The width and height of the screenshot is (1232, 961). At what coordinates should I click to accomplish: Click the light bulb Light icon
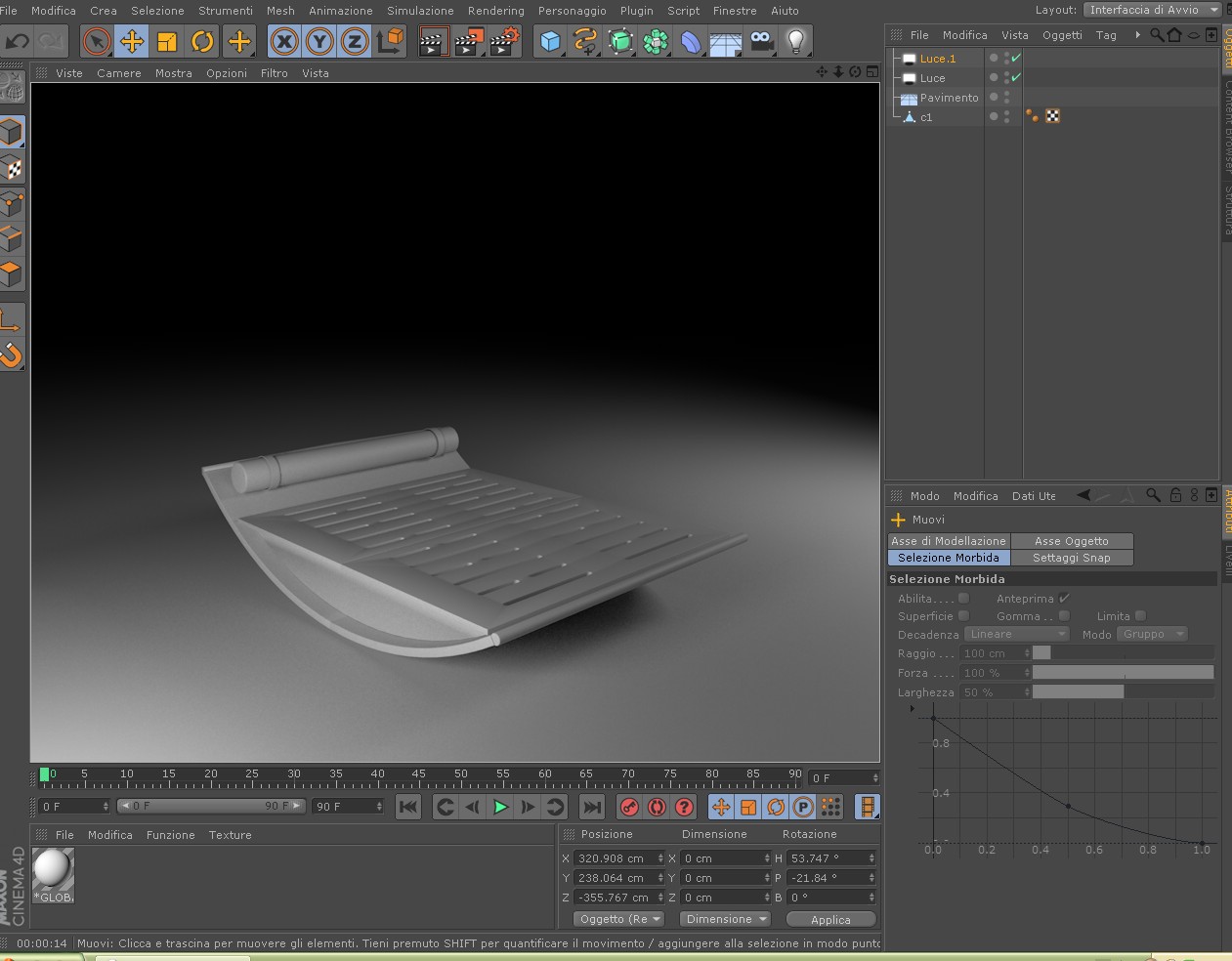[796, 41]
